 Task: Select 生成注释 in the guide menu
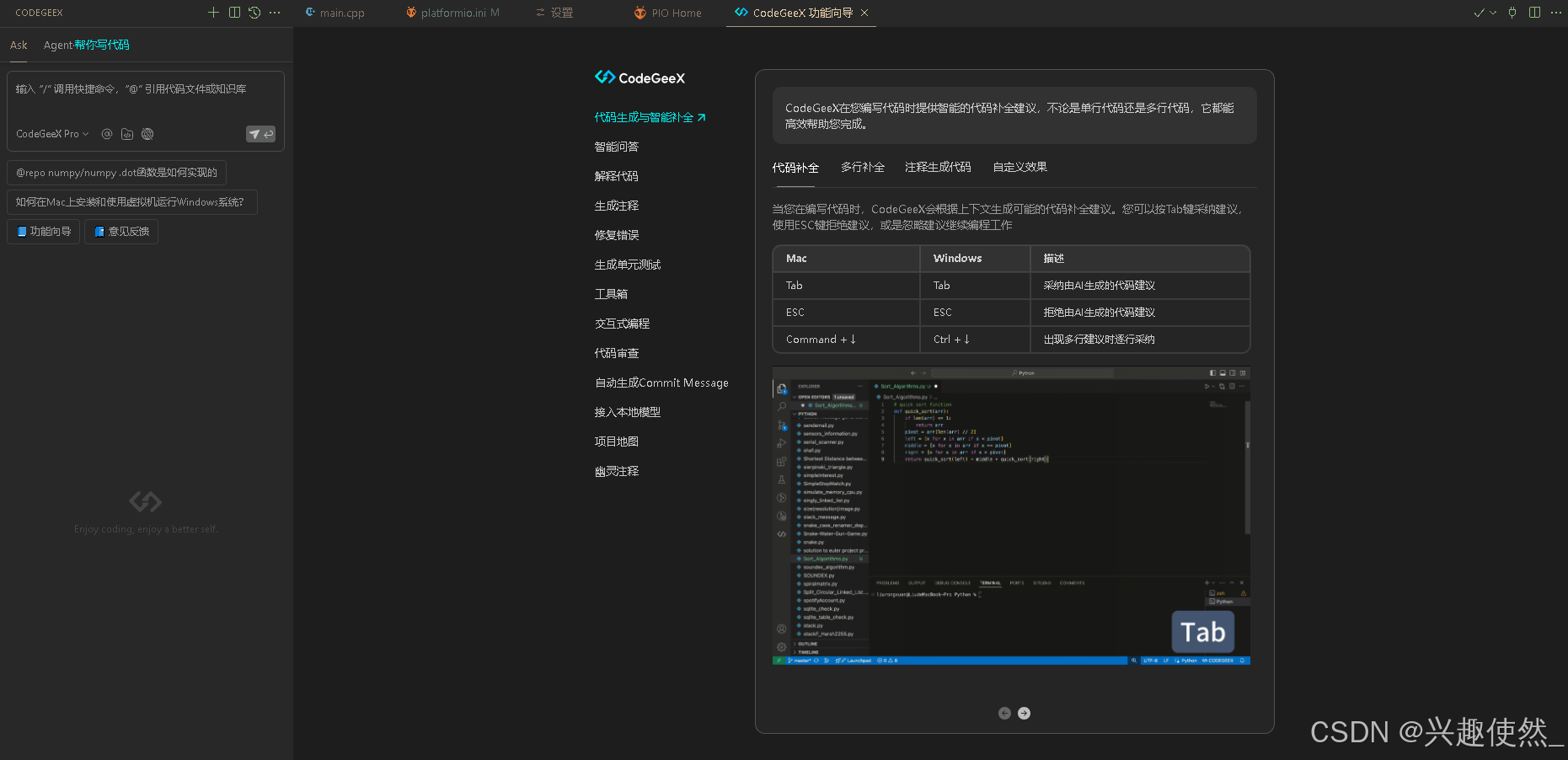[617, 206]
